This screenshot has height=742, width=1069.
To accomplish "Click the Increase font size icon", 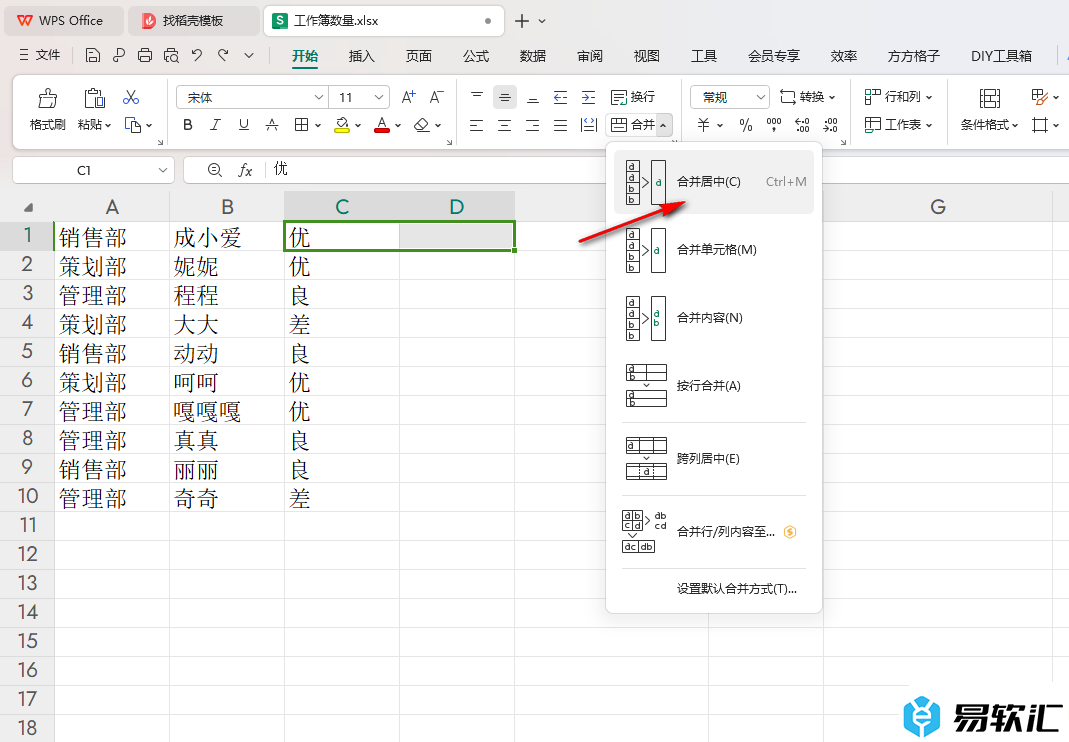I will pyautogui.click(x=408, y=97).
